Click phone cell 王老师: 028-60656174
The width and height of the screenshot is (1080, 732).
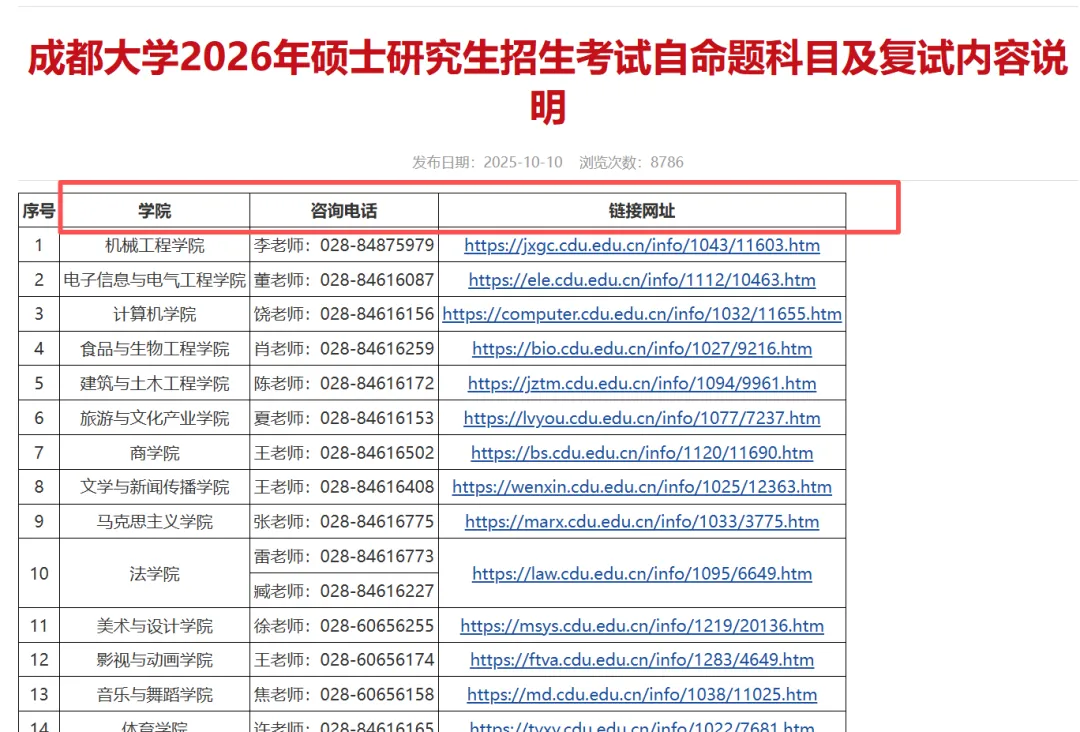click(x=344, y=660)
